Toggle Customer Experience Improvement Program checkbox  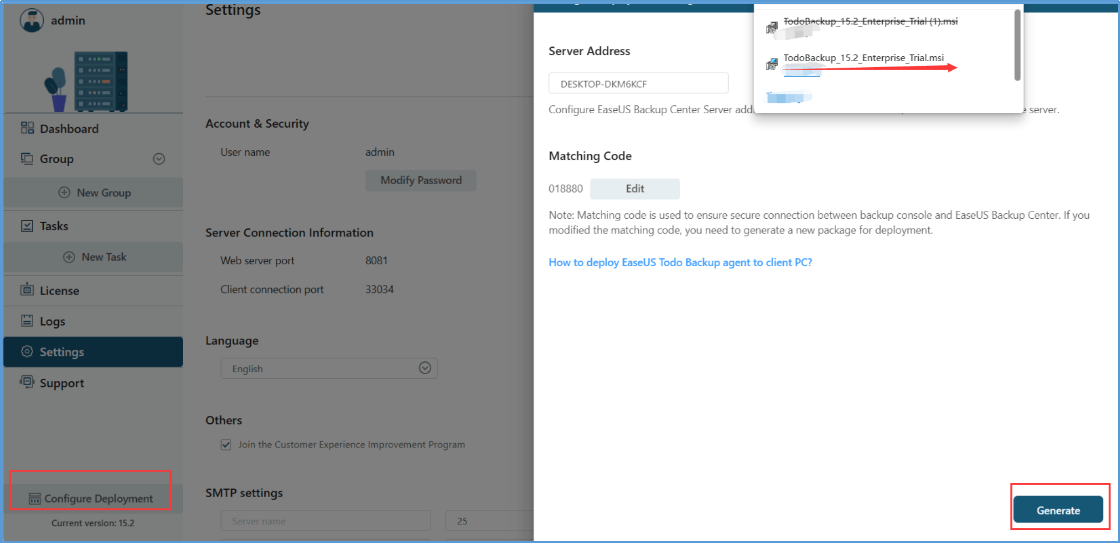tap(225, 445)
